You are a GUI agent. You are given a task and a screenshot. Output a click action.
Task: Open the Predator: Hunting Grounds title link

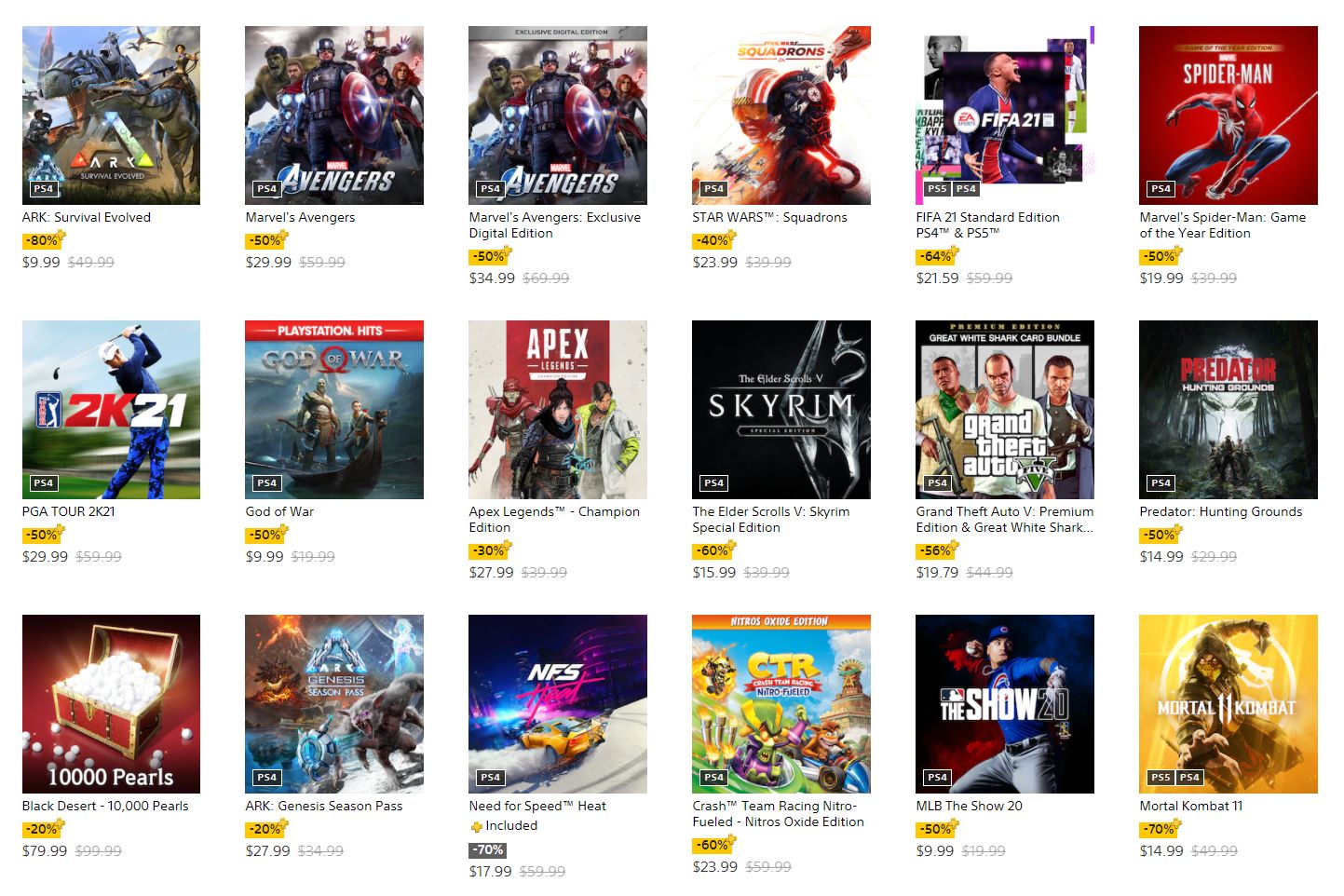click(x=1220, y=511)
